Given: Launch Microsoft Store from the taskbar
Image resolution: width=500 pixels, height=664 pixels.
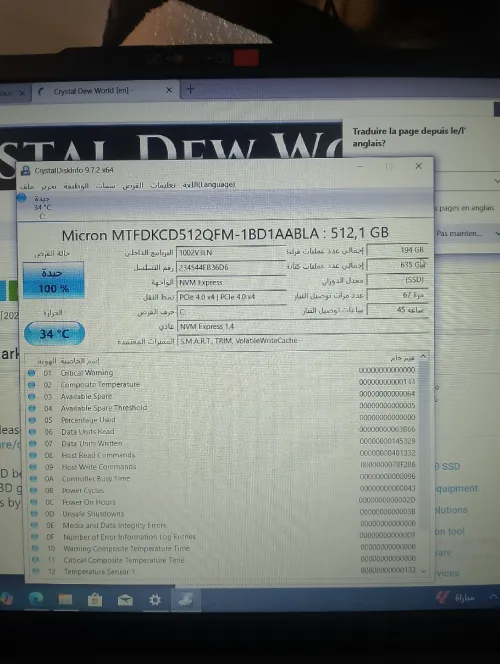Looking at the screenshot, I should tap(95, 600).
